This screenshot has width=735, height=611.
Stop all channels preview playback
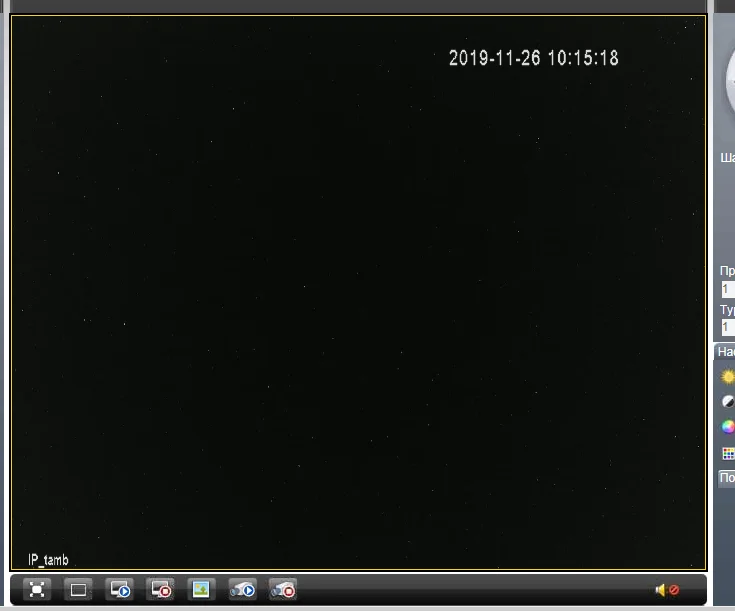160,589
